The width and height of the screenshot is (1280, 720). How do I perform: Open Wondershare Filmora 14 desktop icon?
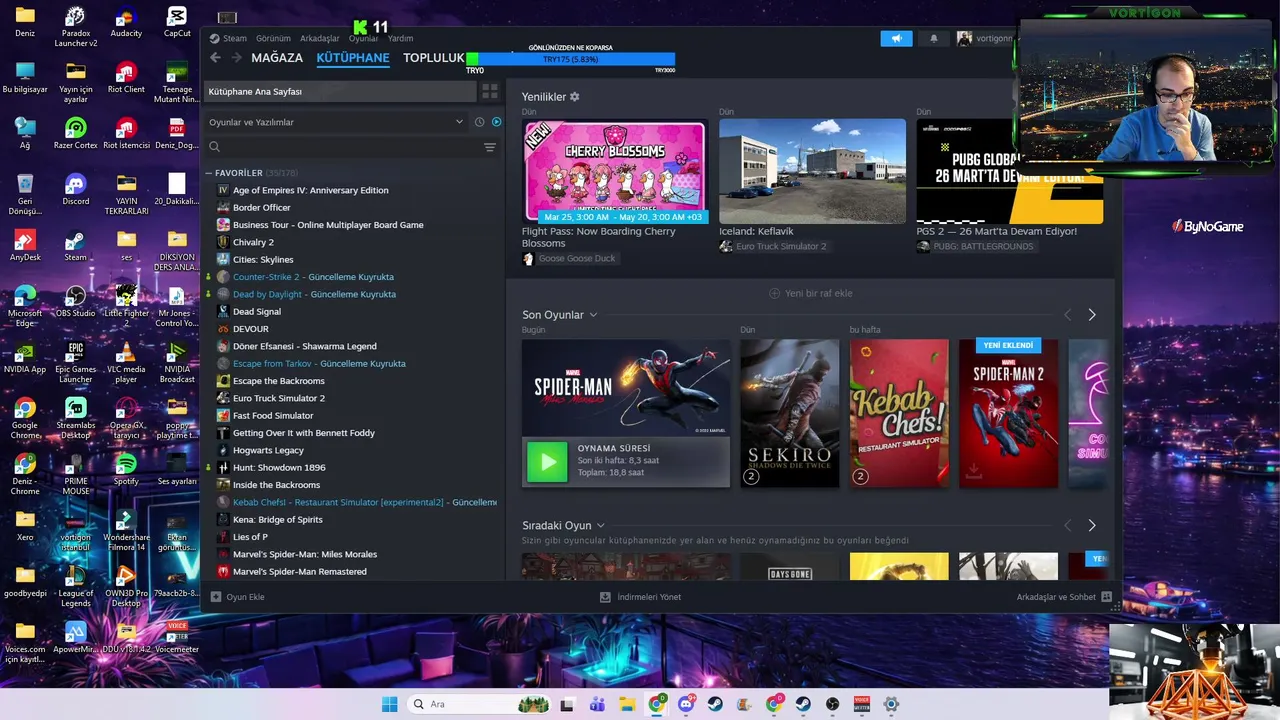(126, 531)
